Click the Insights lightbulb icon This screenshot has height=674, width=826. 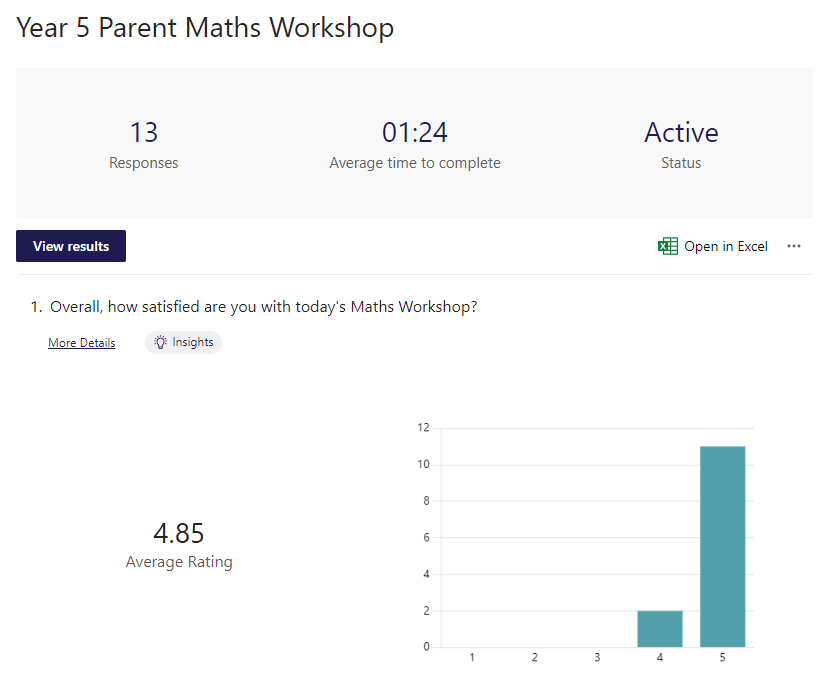[x=160, y=343]
